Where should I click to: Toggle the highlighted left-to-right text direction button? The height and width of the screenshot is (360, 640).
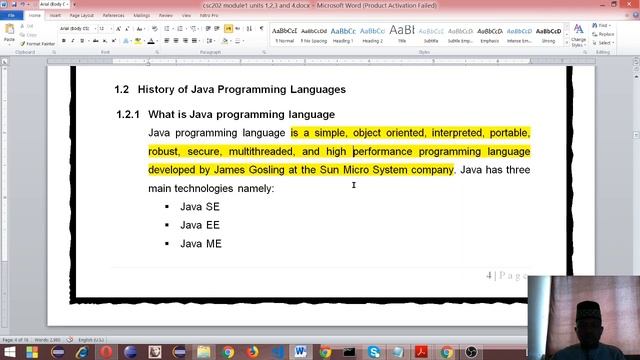(228, 29)
